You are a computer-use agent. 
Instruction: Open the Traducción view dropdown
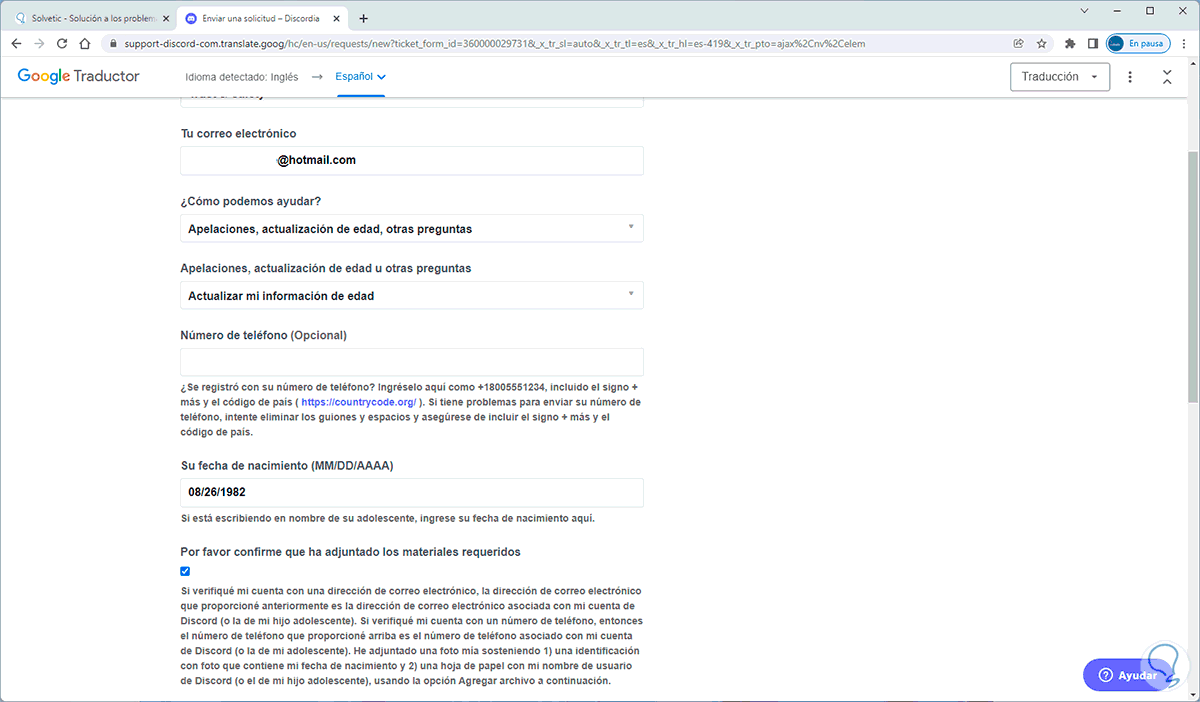(x=1060, y=77)
